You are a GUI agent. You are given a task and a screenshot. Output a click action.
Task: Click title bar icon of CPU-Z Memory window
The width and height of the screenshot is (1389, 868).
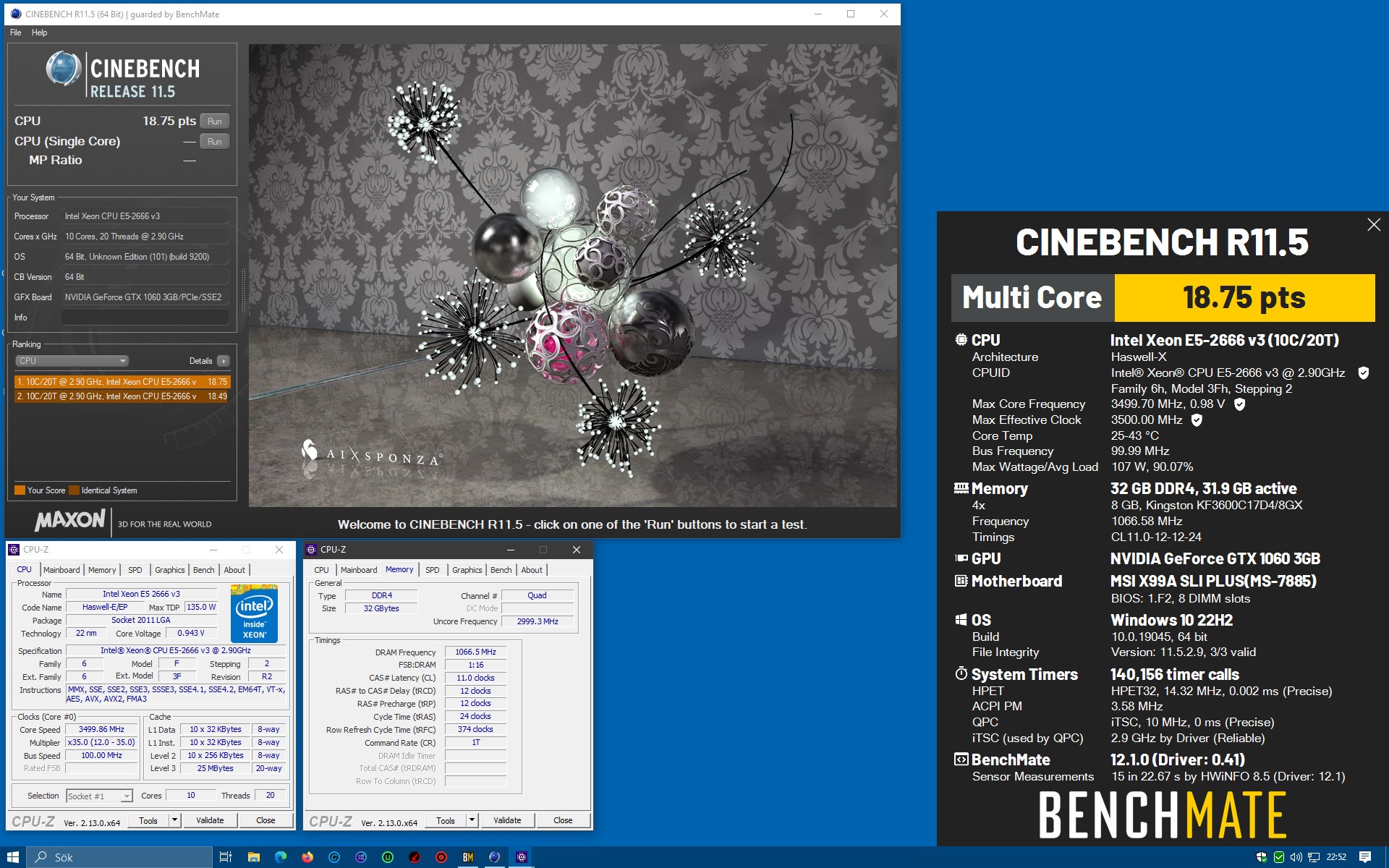point(311,550)
